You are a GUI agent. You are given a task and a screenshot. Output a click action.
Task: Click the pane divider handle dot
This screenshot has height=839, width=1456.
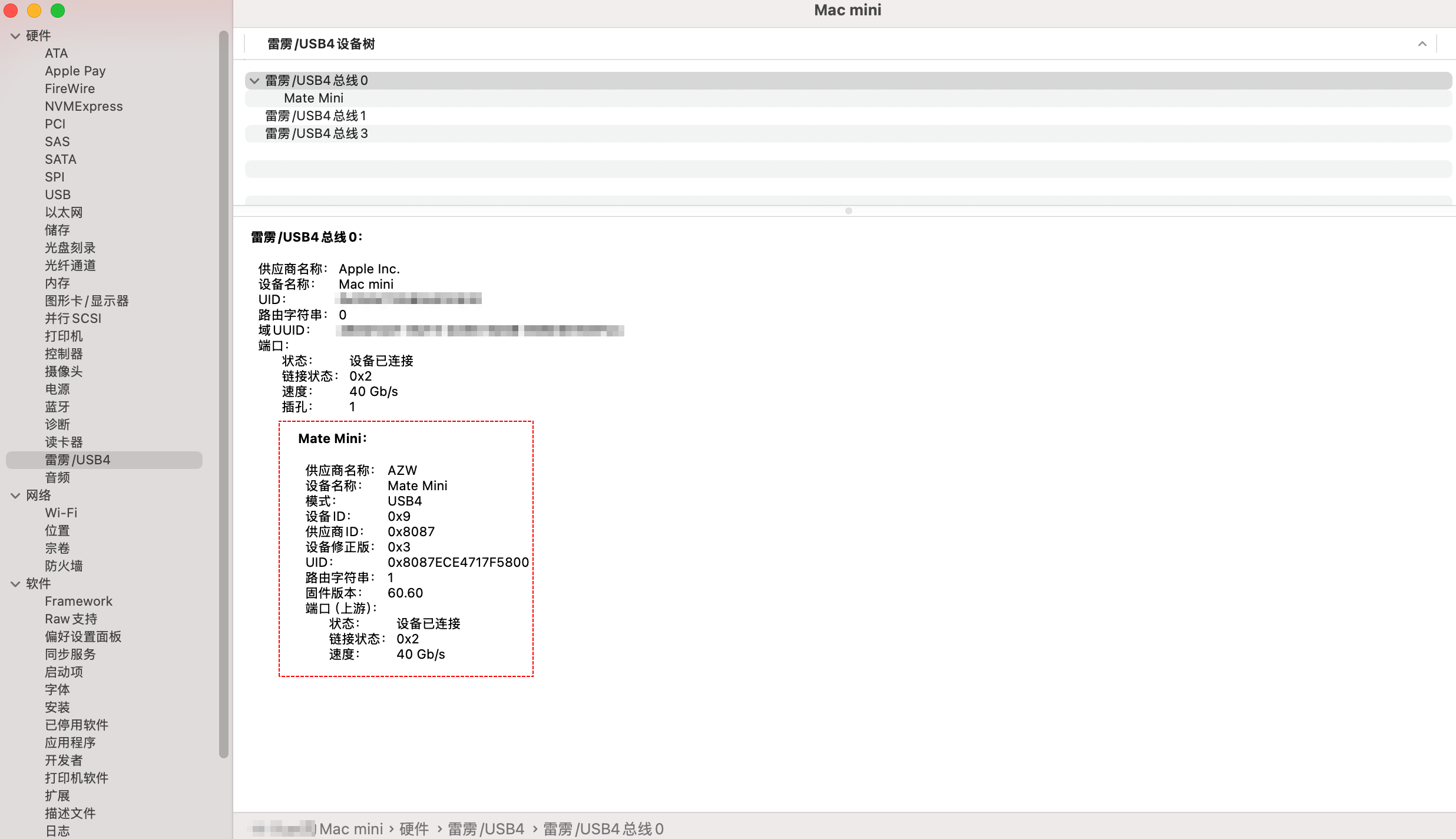pyautogui.click(x=848, y=211)
